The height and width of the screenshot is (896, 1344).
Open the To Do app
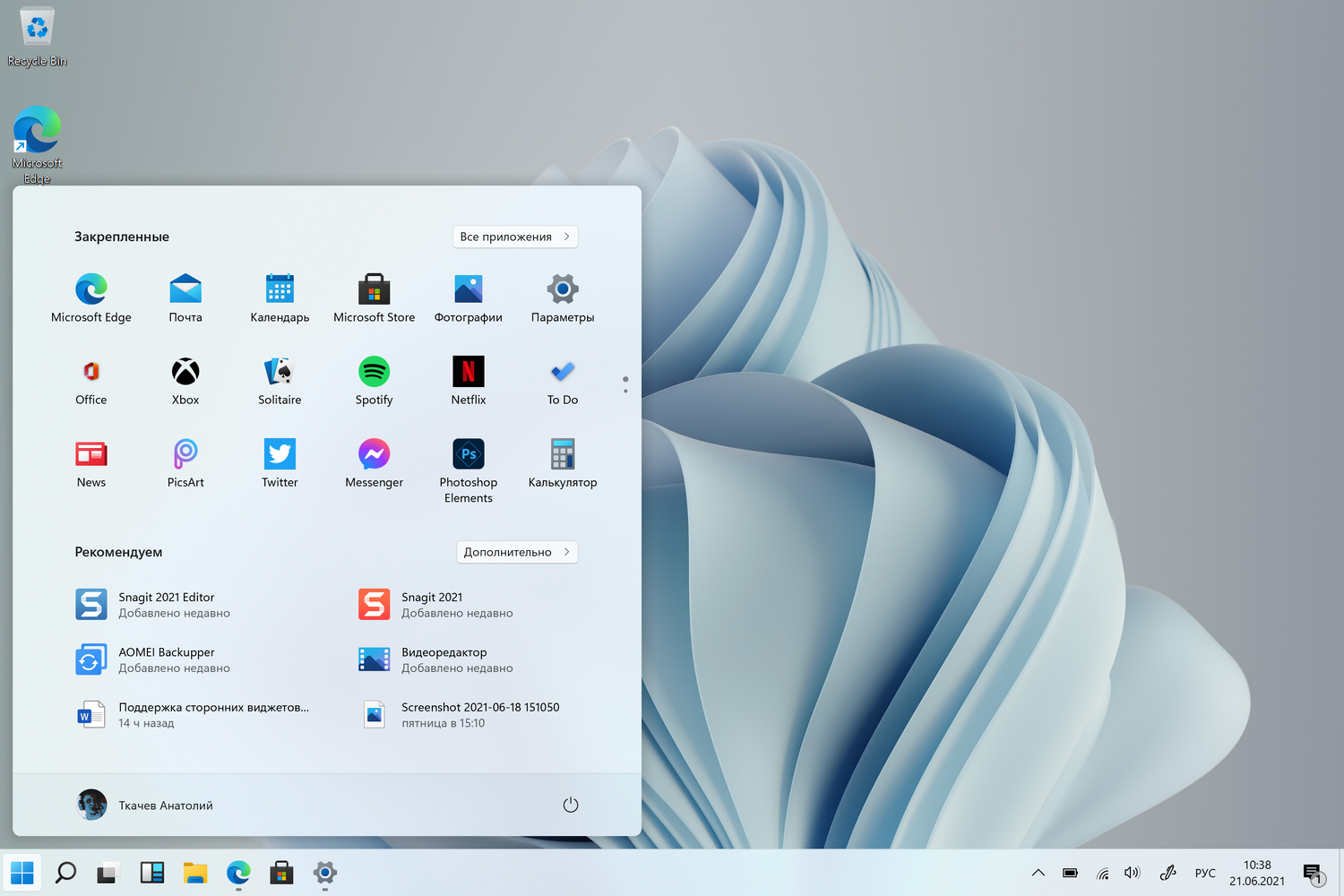pos(563,381)
